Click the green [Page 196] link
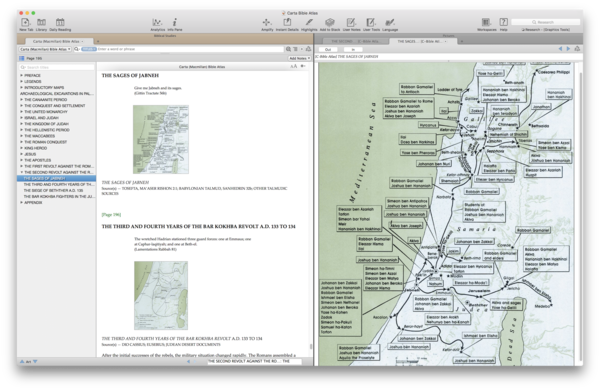 [111, 215]
